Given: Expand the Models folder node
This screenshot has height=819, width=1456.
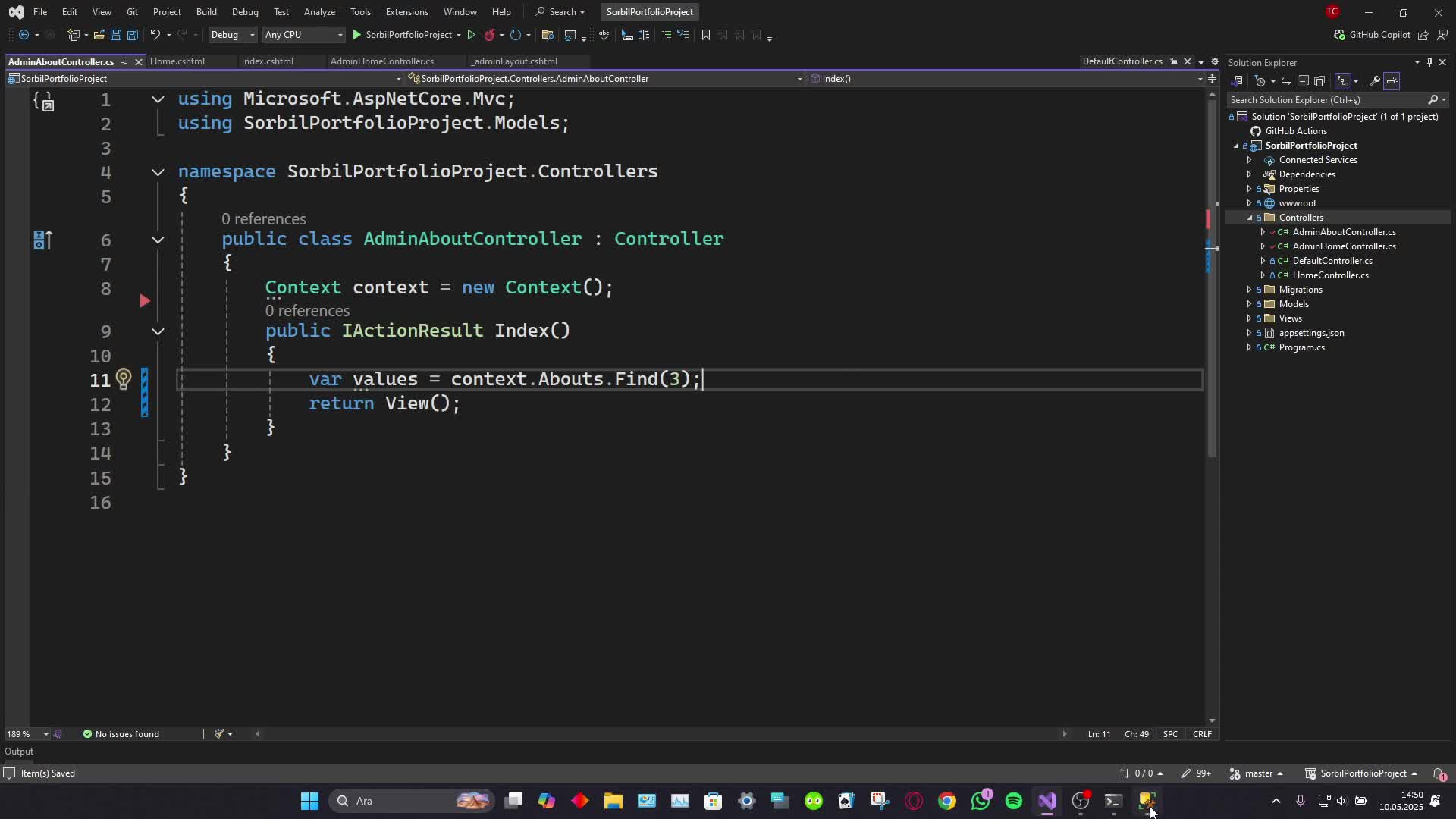Looking at the screenshot, I should point(1249,304).
